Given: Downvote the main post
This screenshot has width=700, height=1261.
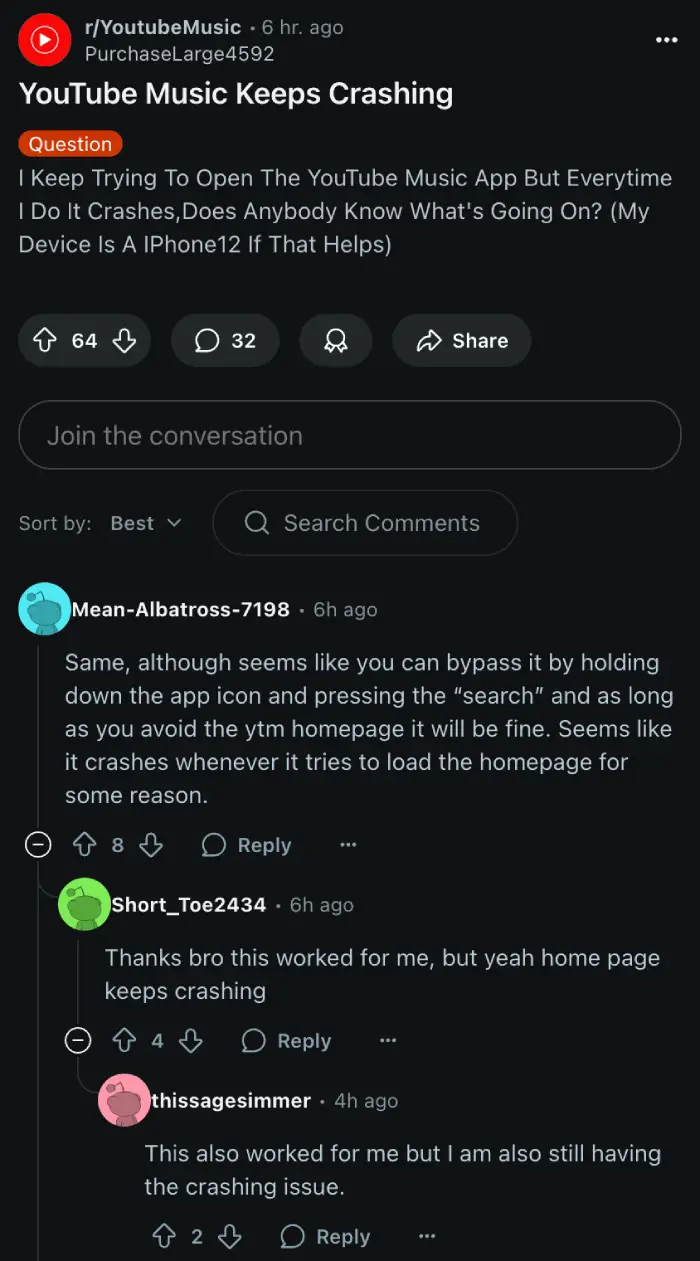Looking at the screenshot, I should 125,341.
